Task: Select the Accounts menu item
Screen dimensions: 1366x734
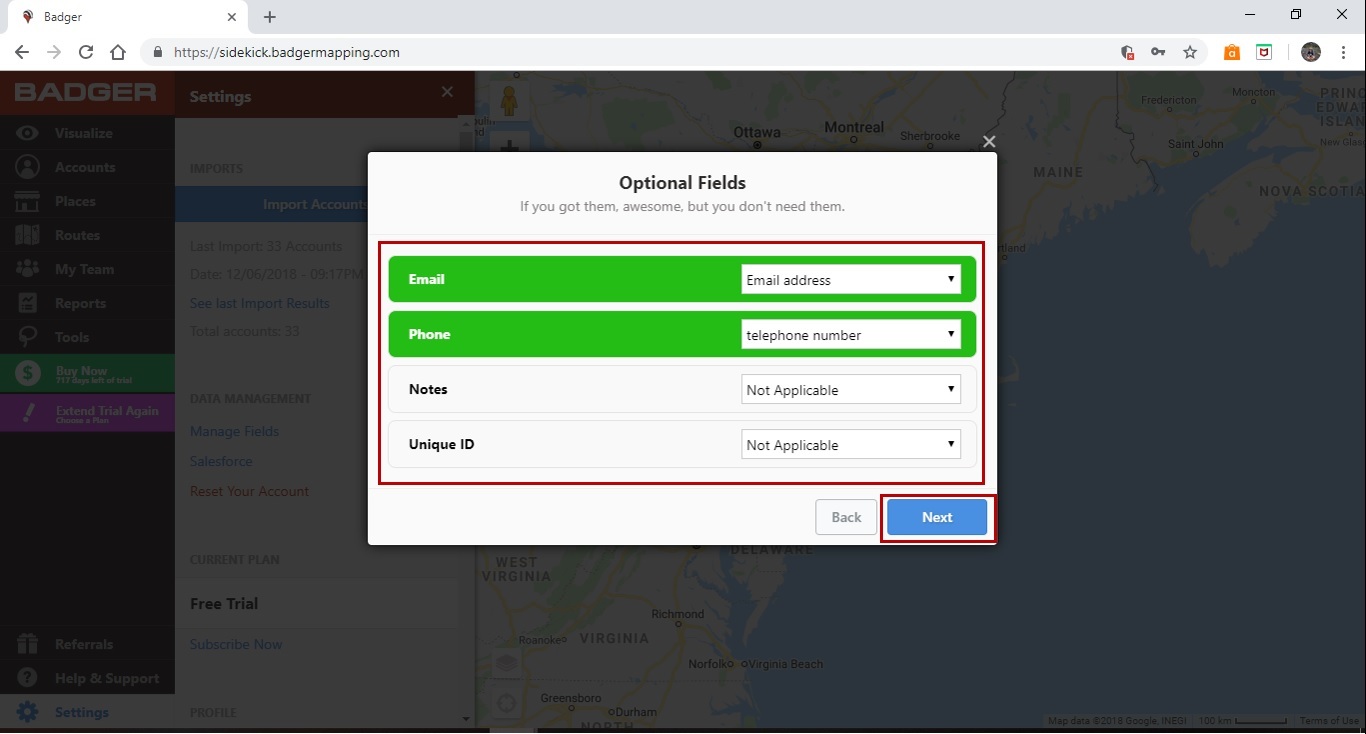Action: (85, 167)
